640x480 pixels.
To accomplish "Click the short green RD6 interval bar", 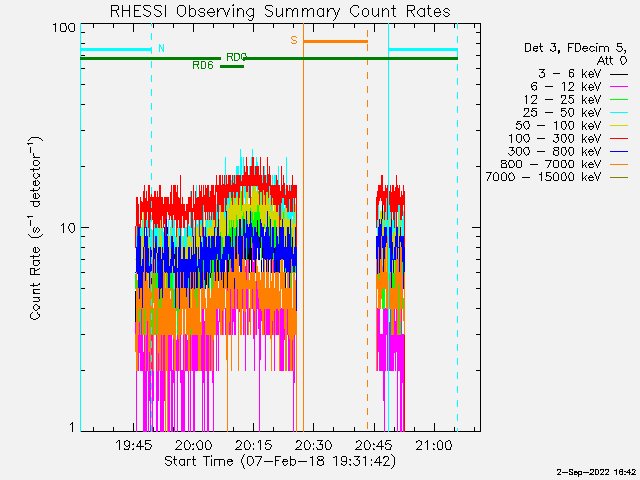I will [232, 66].
